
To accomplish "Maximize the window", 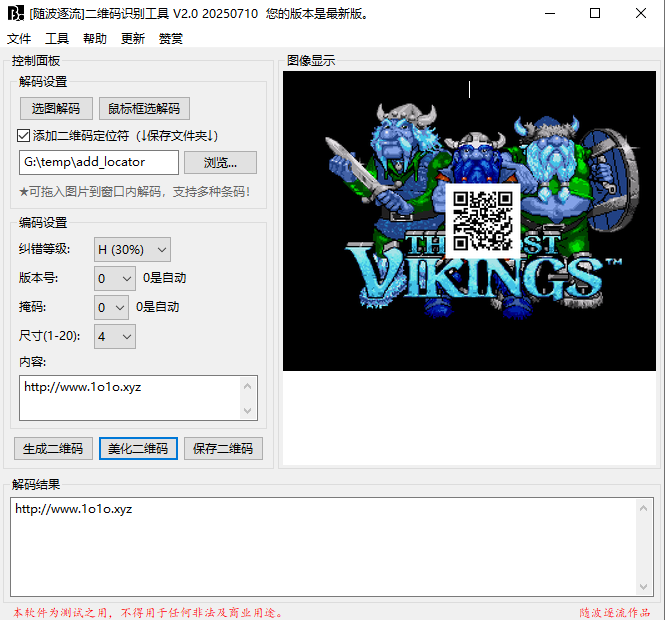I will click(x=595, y=13).
